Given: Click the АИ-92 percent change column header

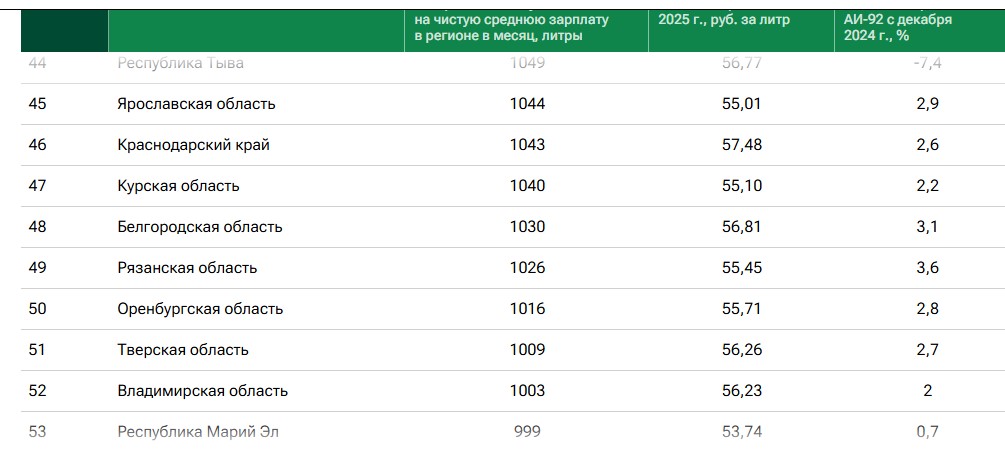Looking at the screenshot, I should 896,27.
